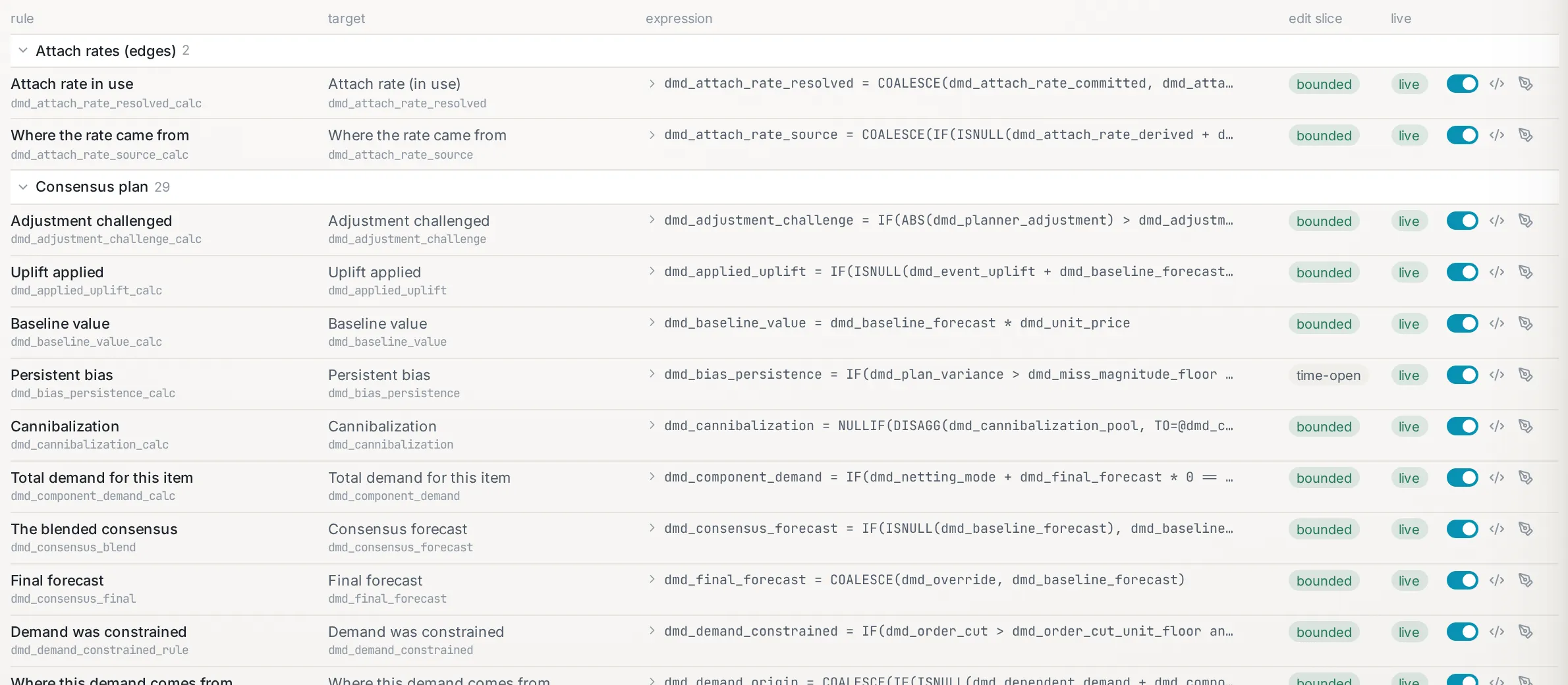
Task: Click tag icon for Cannibalization rule
Action: click(1526, 426)
